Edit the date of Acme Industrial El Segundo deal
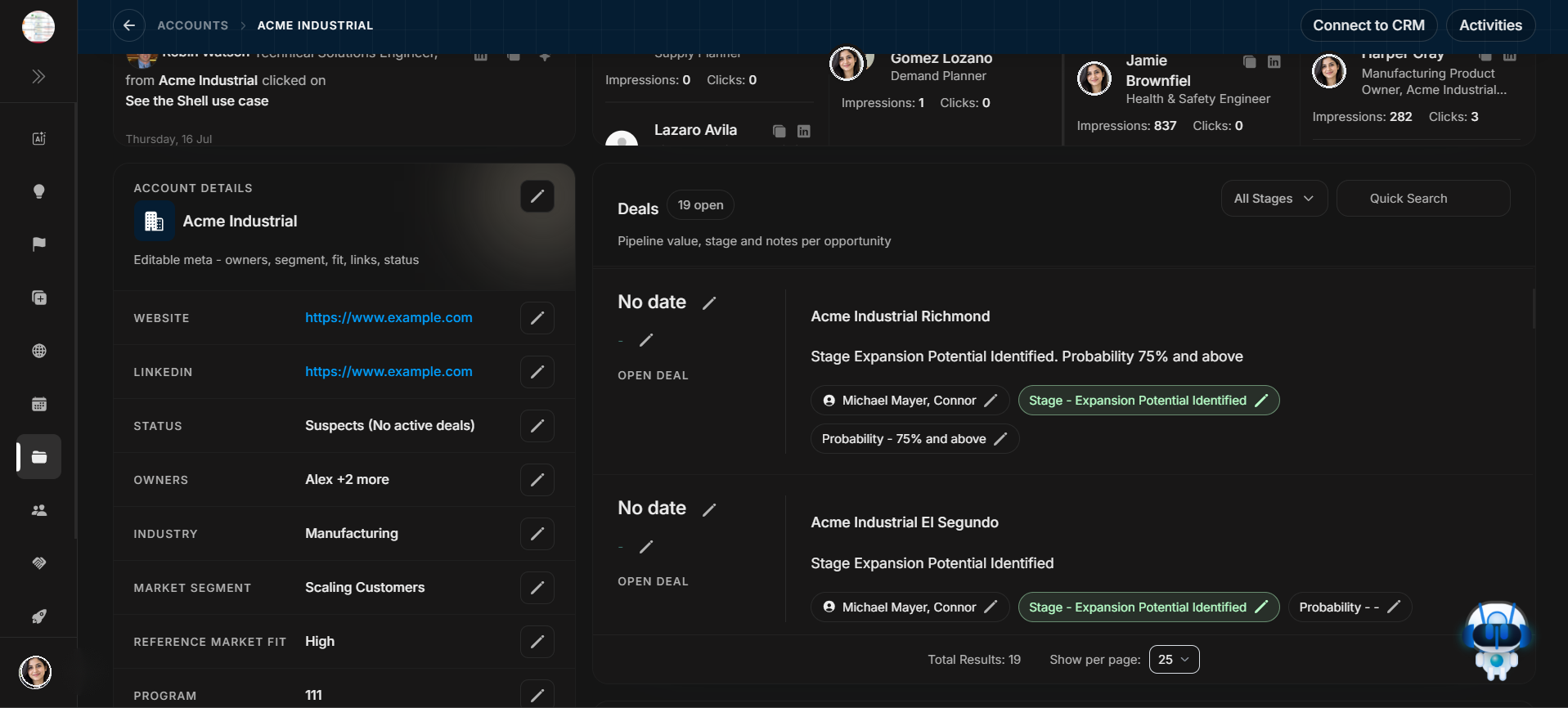Screen dimensions: 1568x708 point(709,509)
